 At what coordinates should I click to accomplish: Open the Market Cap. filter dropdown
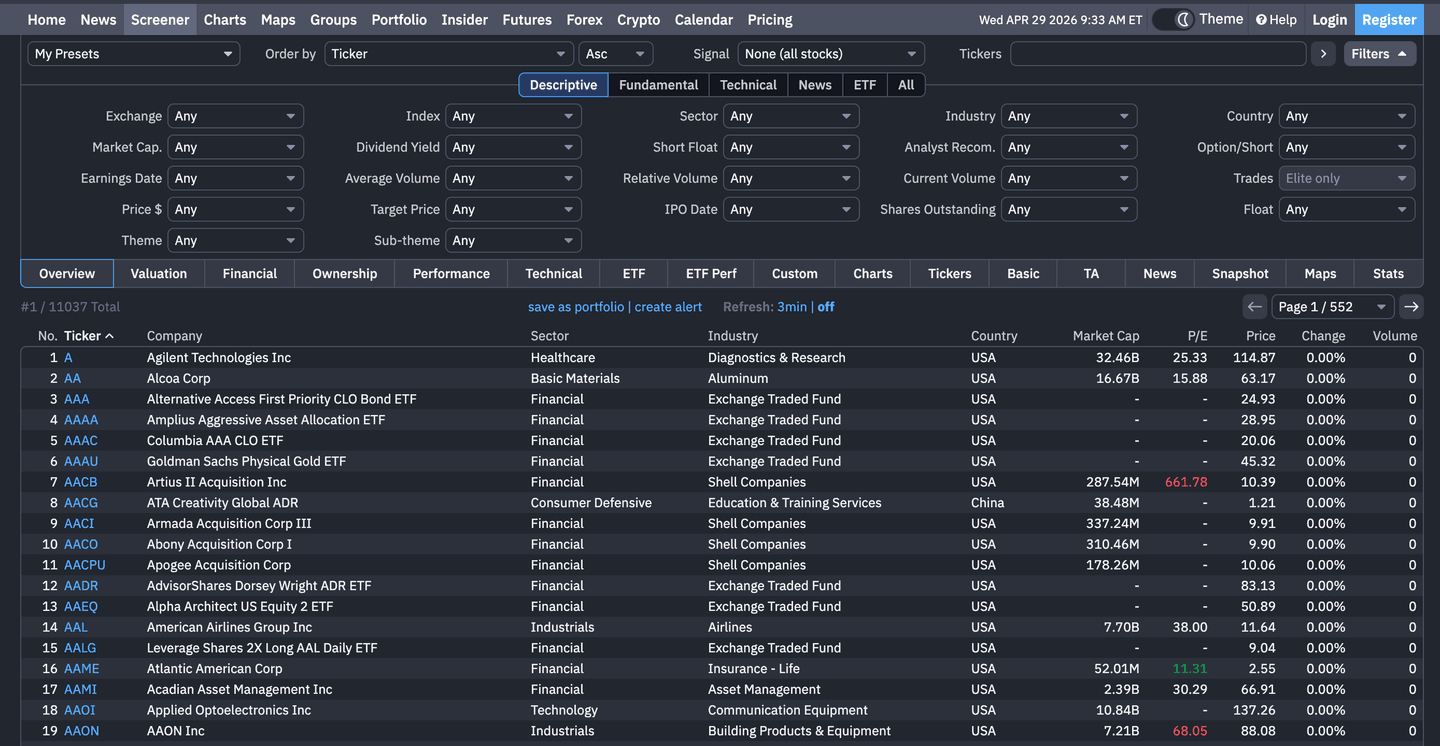tap(236, 147)
